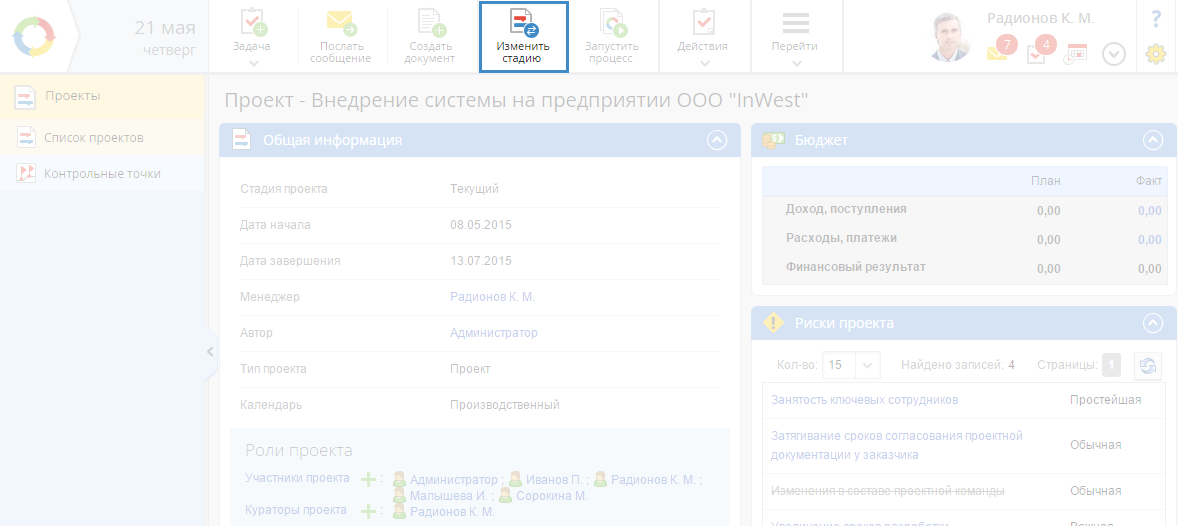Add participant with plus next to Участники проекта

pos(369,480)
